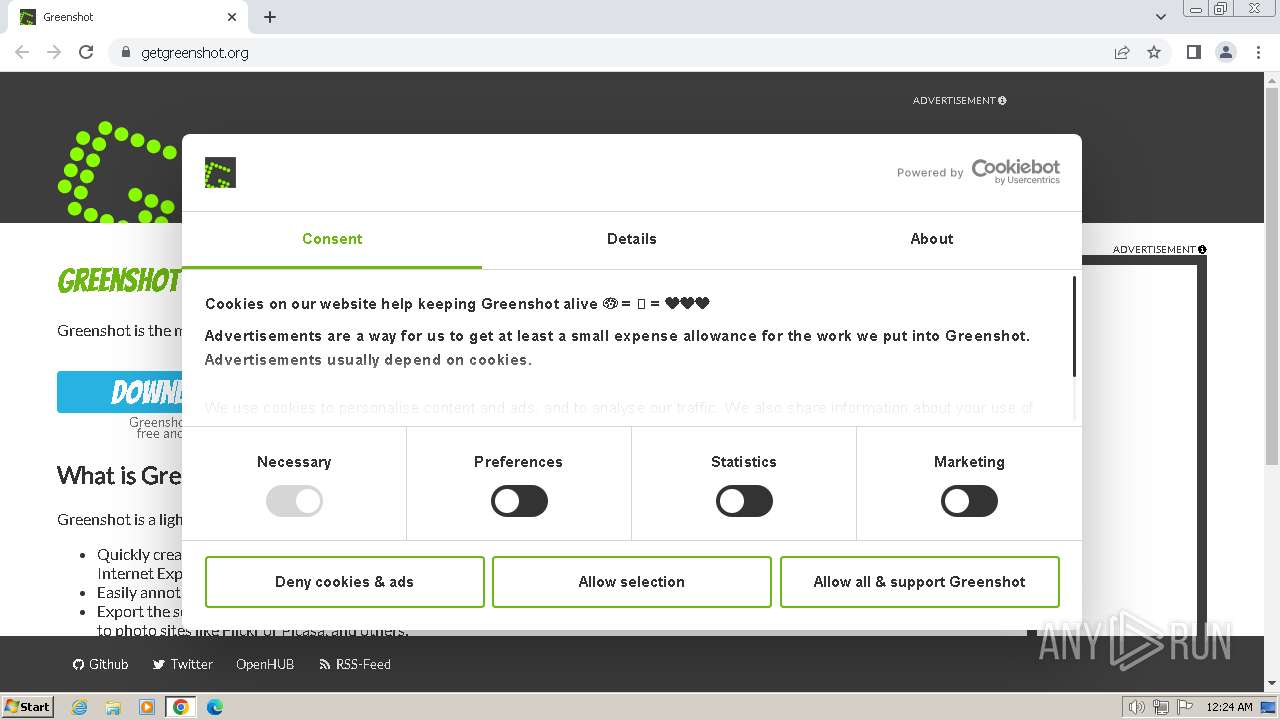Open Chrome three-dot menu
This screenshot has width=1280, height=720.
coord(1258,52)
